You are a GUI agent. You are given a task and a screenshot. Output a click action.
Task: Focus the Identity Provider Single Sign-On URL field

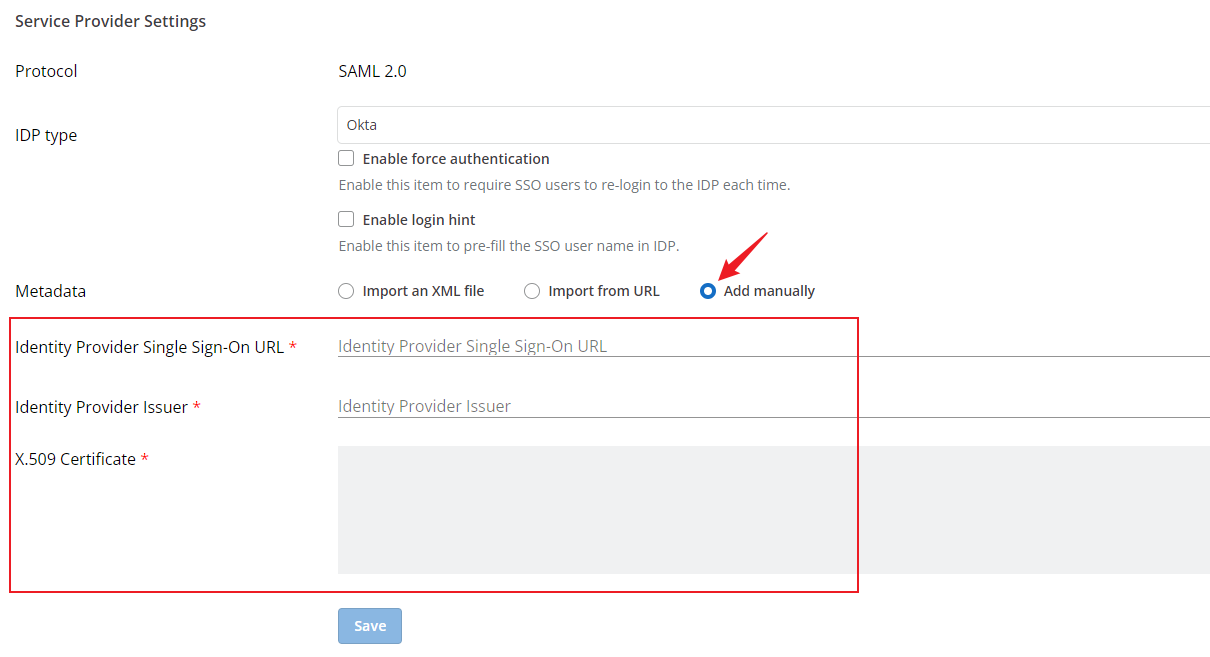774,346
